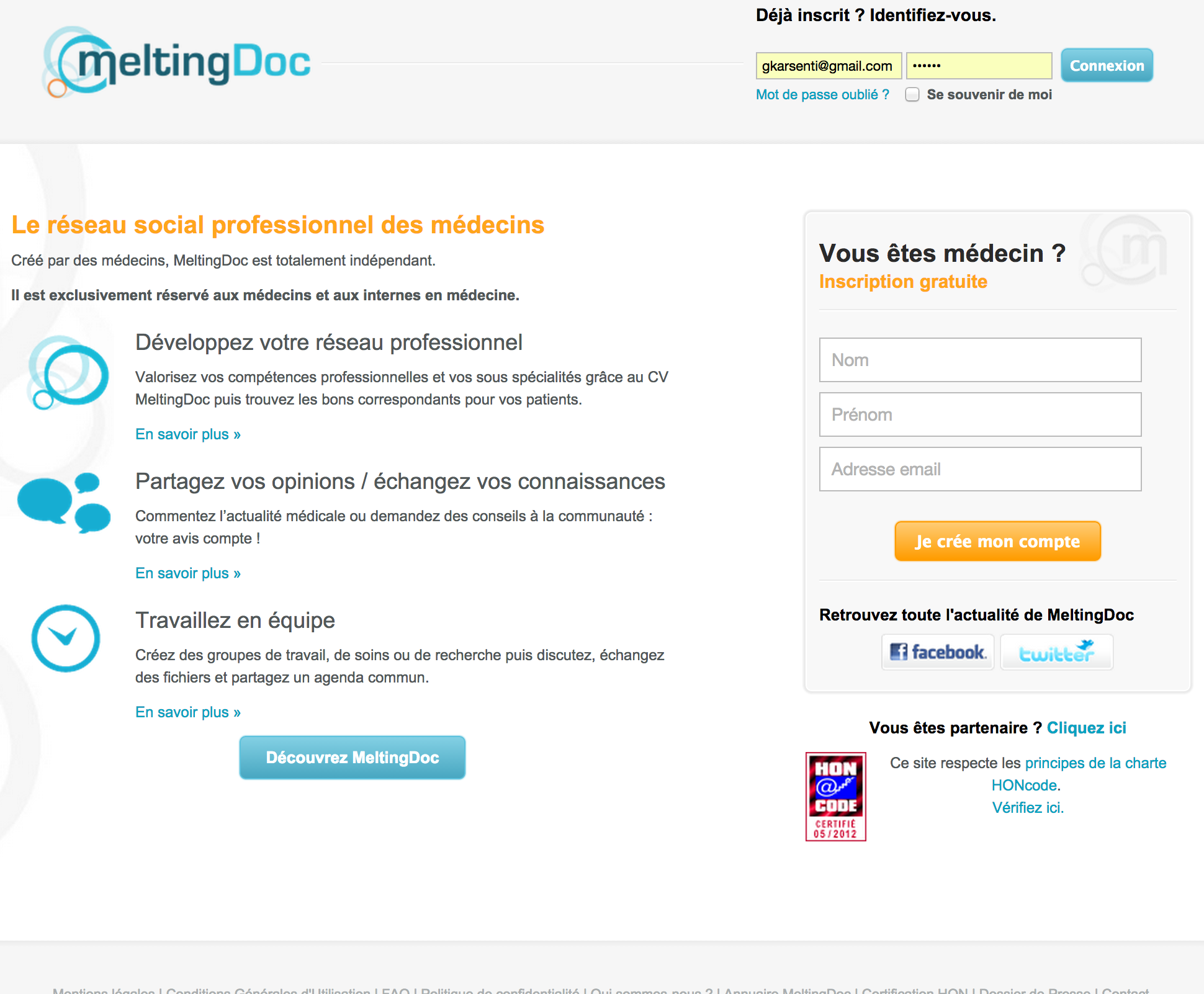Open En savoir plus under Travaillez en équipe
This screenshot has width=1204, height=994.
pos(188,712)
